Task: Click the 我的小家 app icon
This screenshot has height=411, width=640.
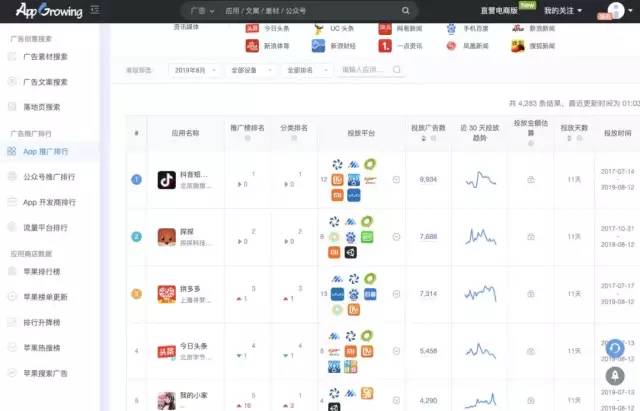Action: [167, 400]
